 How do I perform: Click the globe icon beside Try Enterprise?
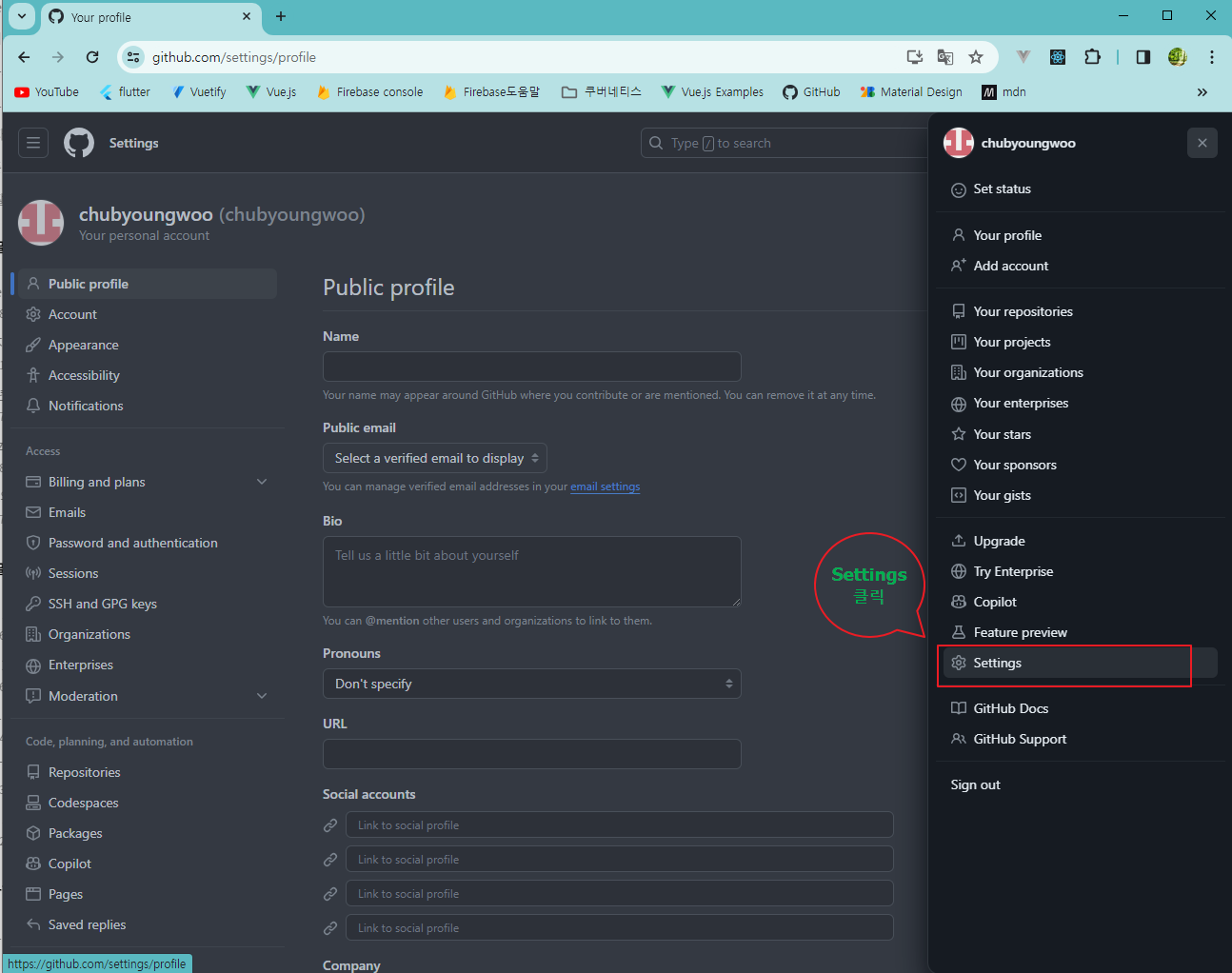pyautogui.click(x=959, y=571)
